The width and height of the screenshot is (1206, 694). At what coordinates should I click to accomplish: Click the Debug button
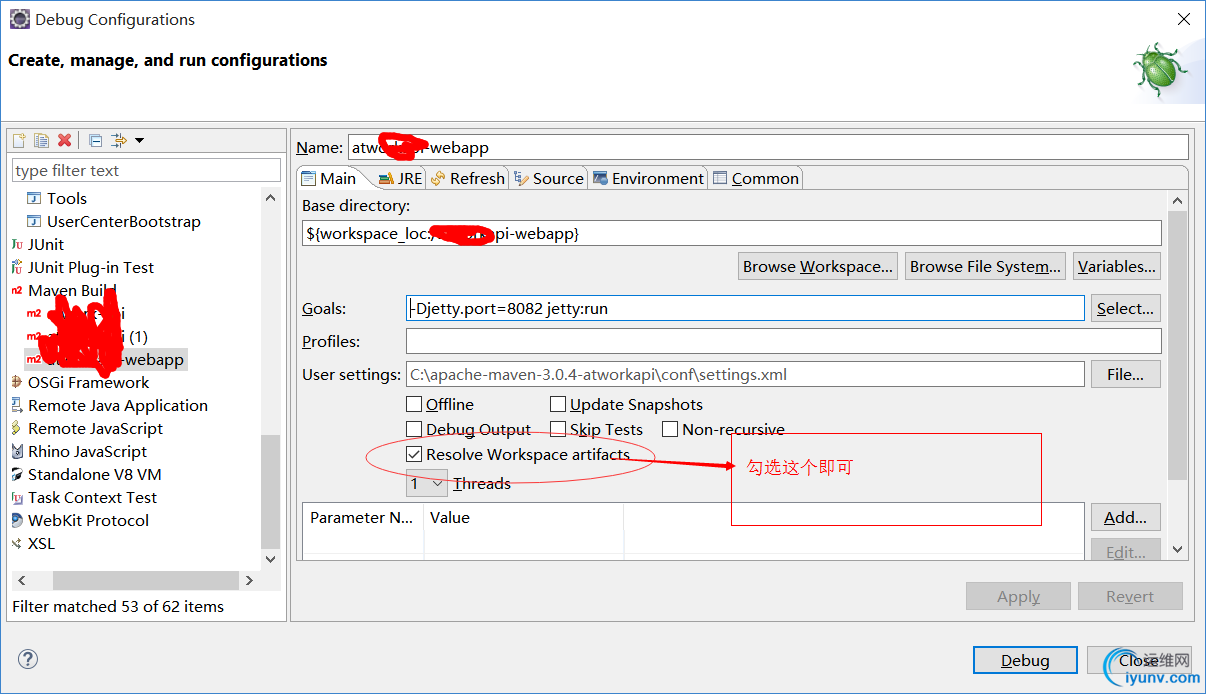pos(1025,660)
